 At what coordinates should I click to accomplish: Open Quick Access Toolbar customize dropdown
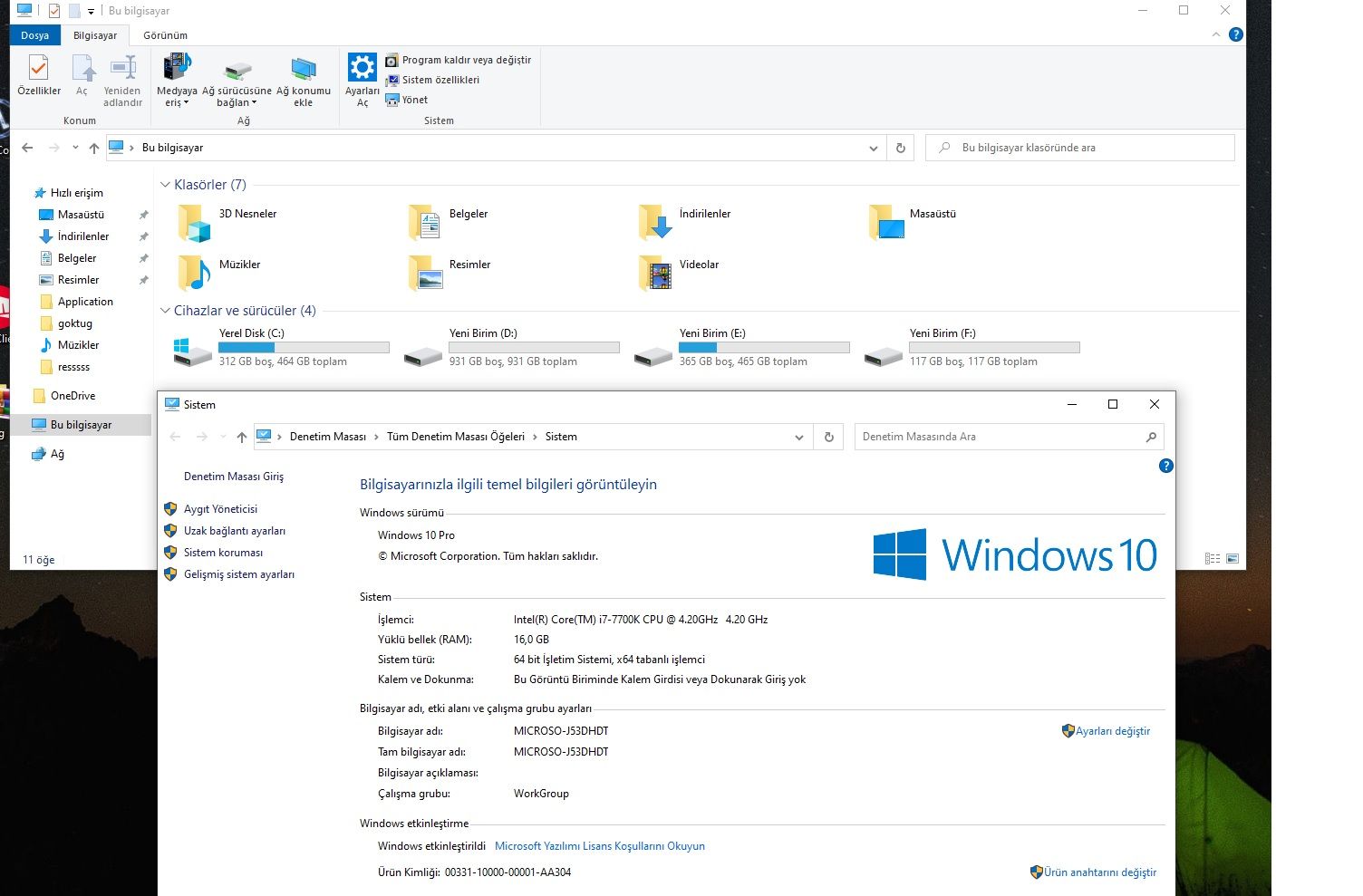pos(92,11)
